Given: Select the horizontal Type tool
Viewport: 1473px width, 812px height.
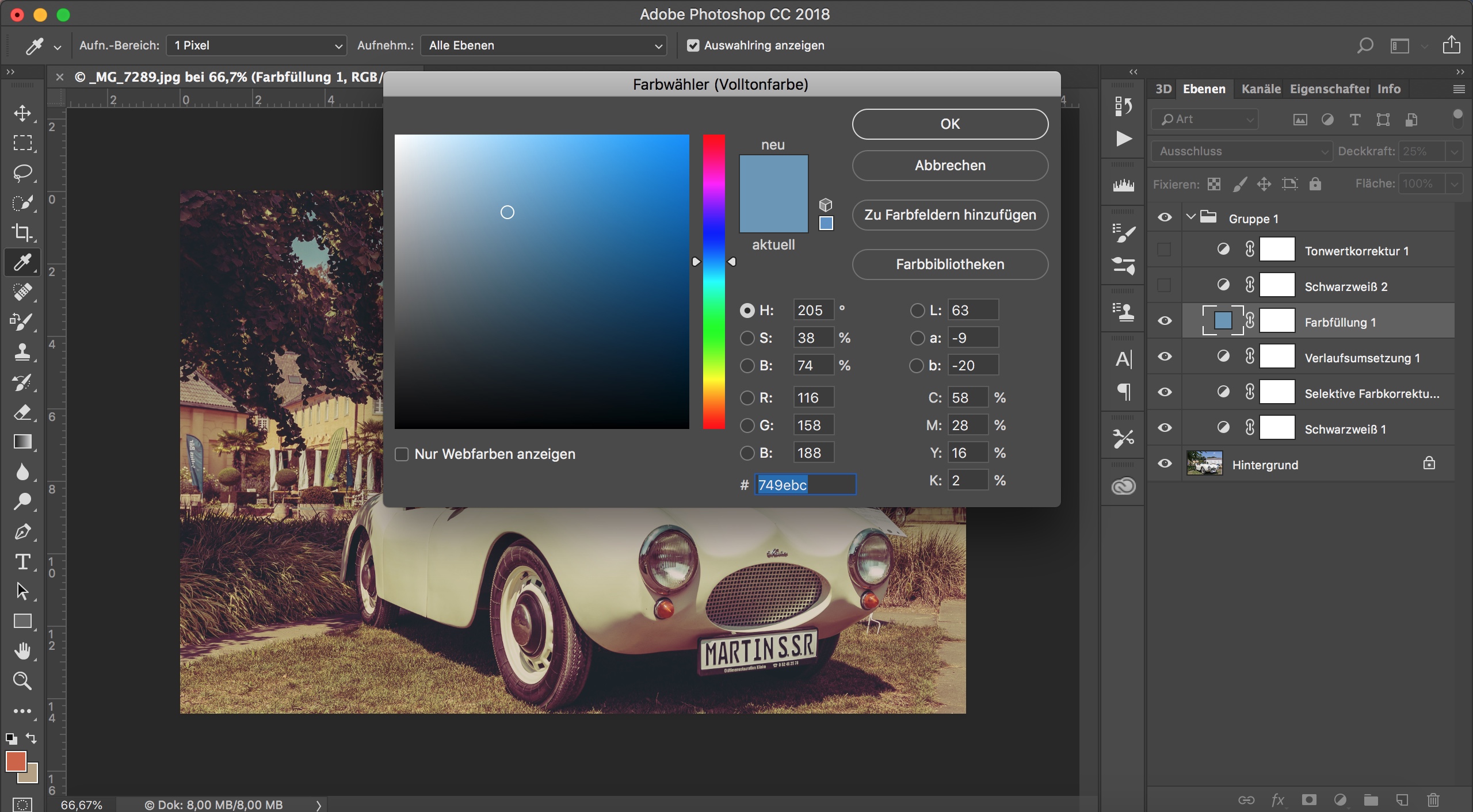Looking at the screenshot, I should 22,562.
